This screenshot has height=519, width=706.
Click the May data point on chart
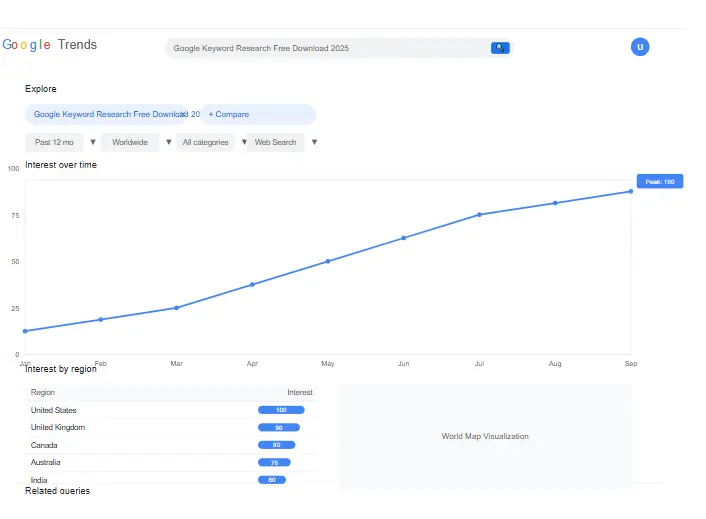[x=328, y=261]
